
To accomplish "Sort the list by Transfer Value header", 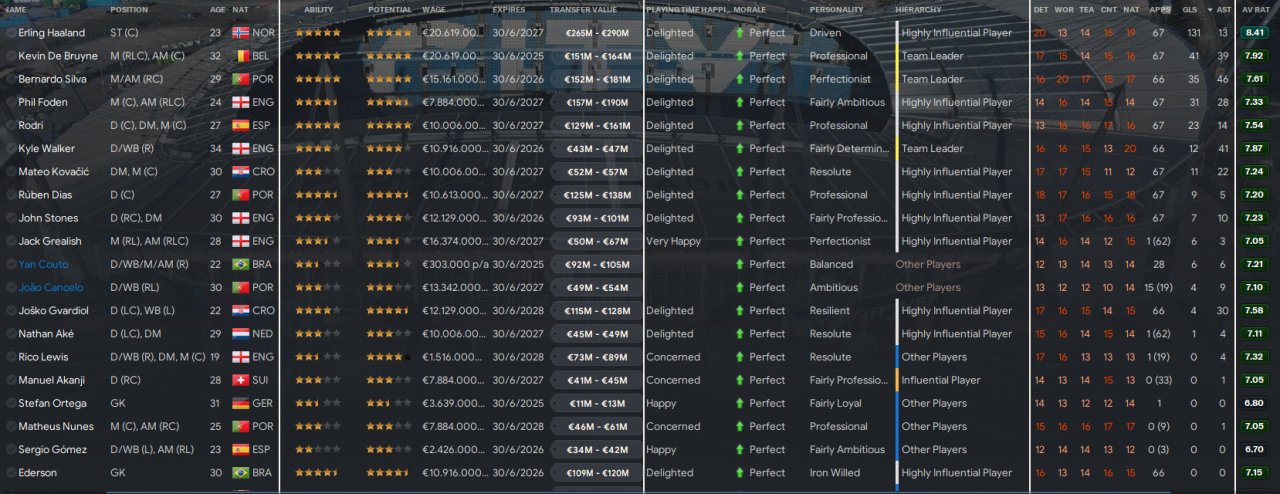I will pyautogui.click(x=583, y=9).
